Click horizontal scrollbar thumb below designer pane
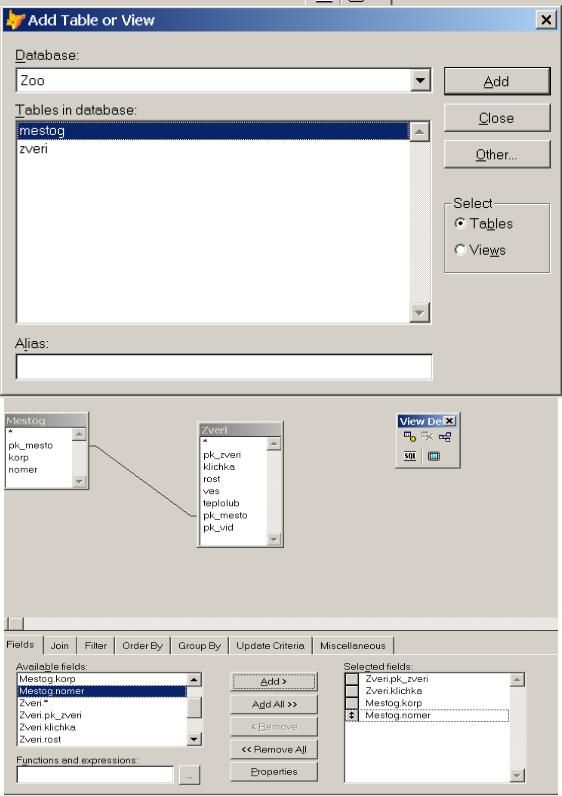Image resolution: width=562 pixels, height=796 pixels. [16, 623]
